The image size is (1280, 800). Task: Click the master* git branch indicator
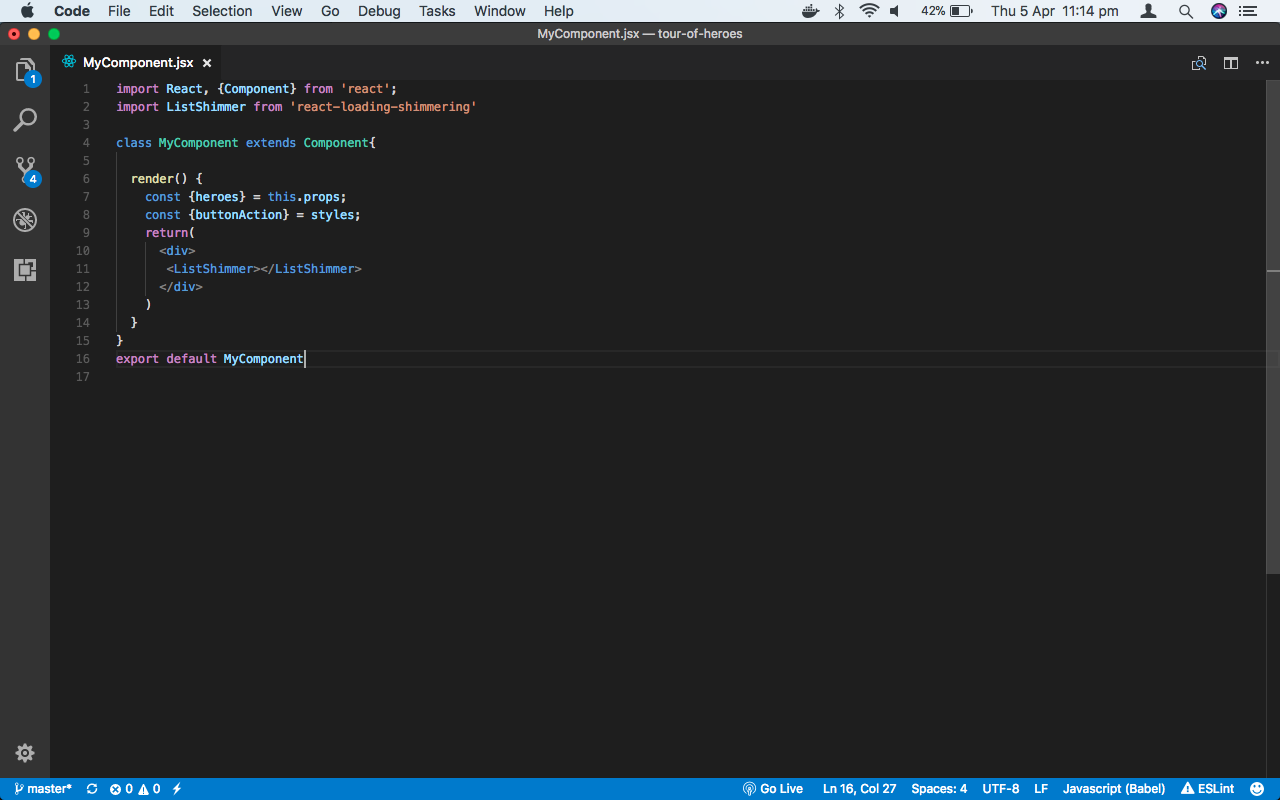[x=43, y=789]
